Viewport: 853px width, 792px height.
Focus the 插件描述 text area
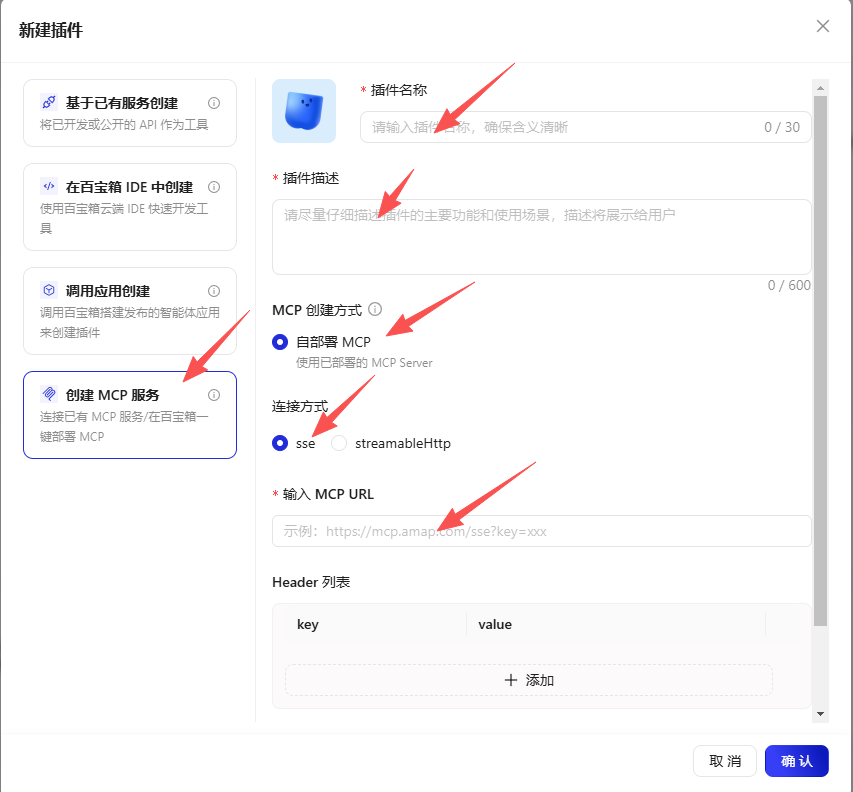pos(541,237)
